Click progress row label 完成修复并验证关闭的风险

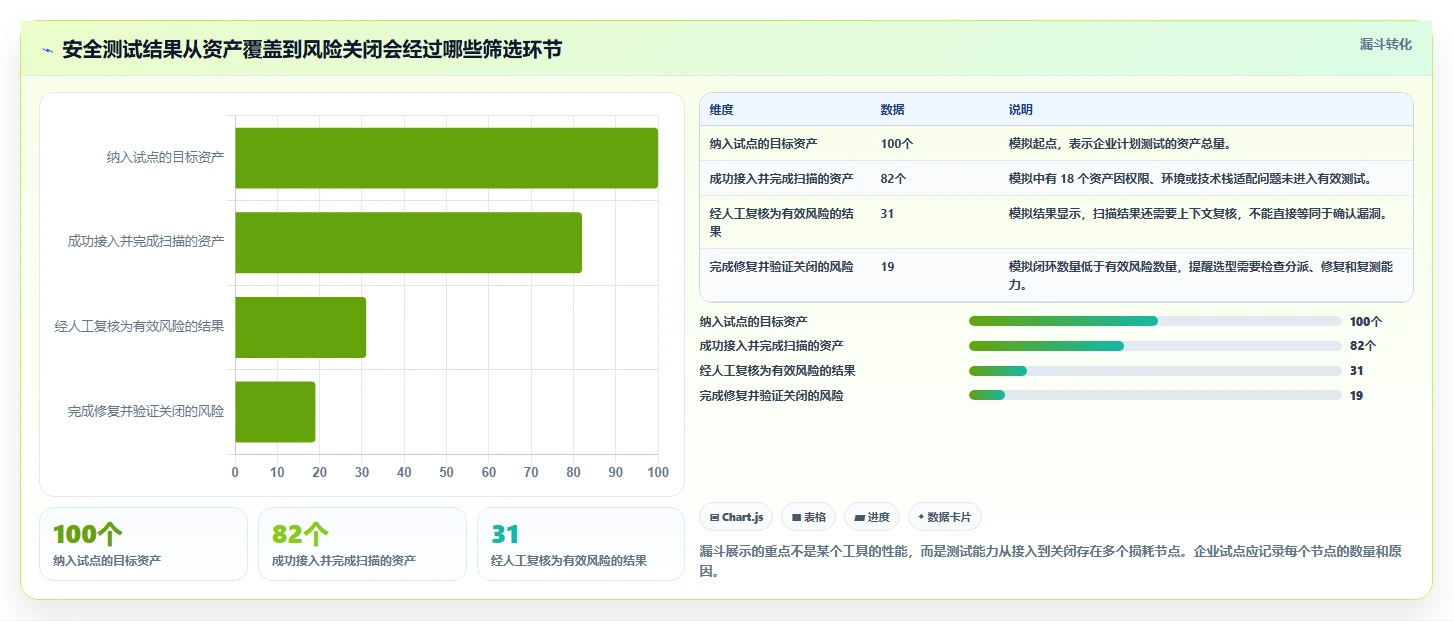click(x=771, y=396)
